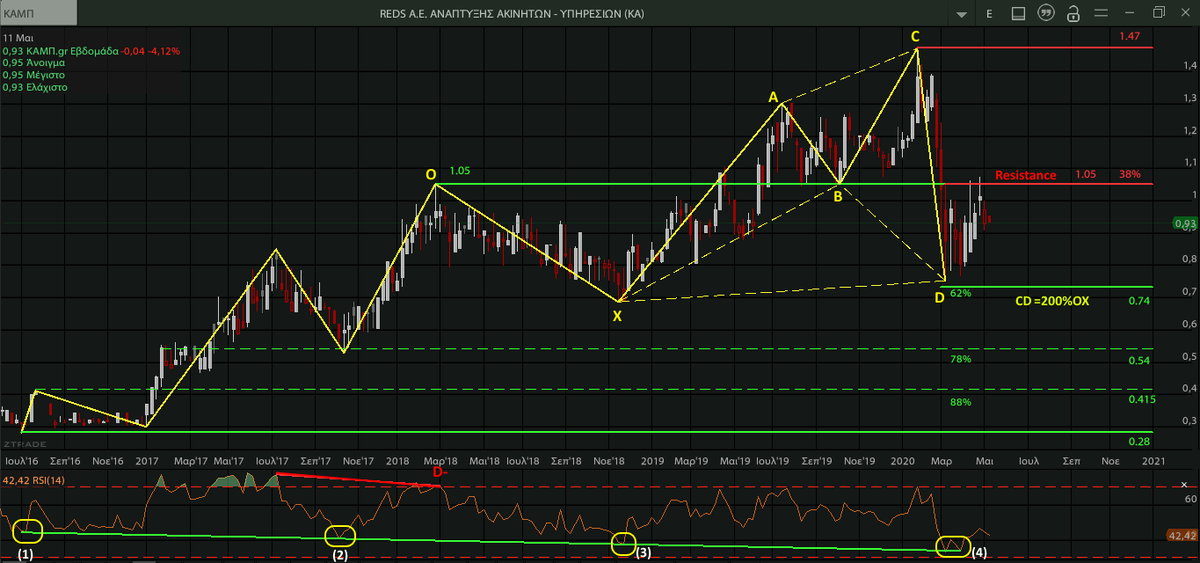Click the 0.54 level label
Viewport: 1200px width, 563px height.
click(1138, 360)
